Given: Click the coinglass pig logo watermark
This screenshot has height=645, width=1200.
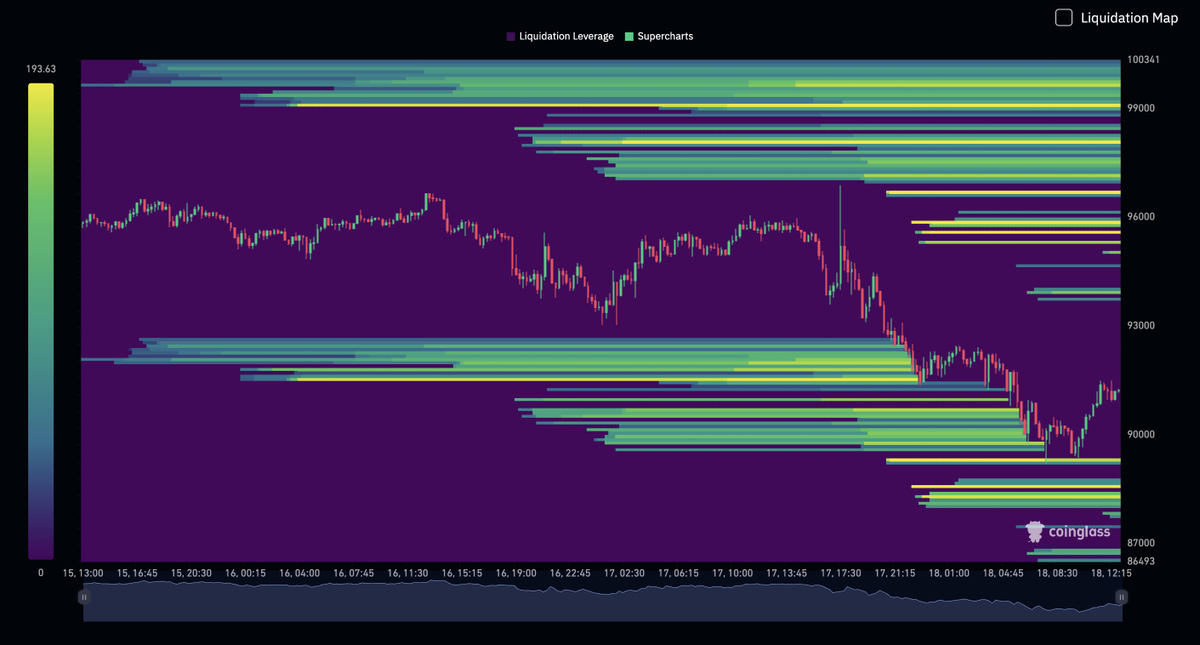Looking at the screenshot, I should coord(1034,531).
